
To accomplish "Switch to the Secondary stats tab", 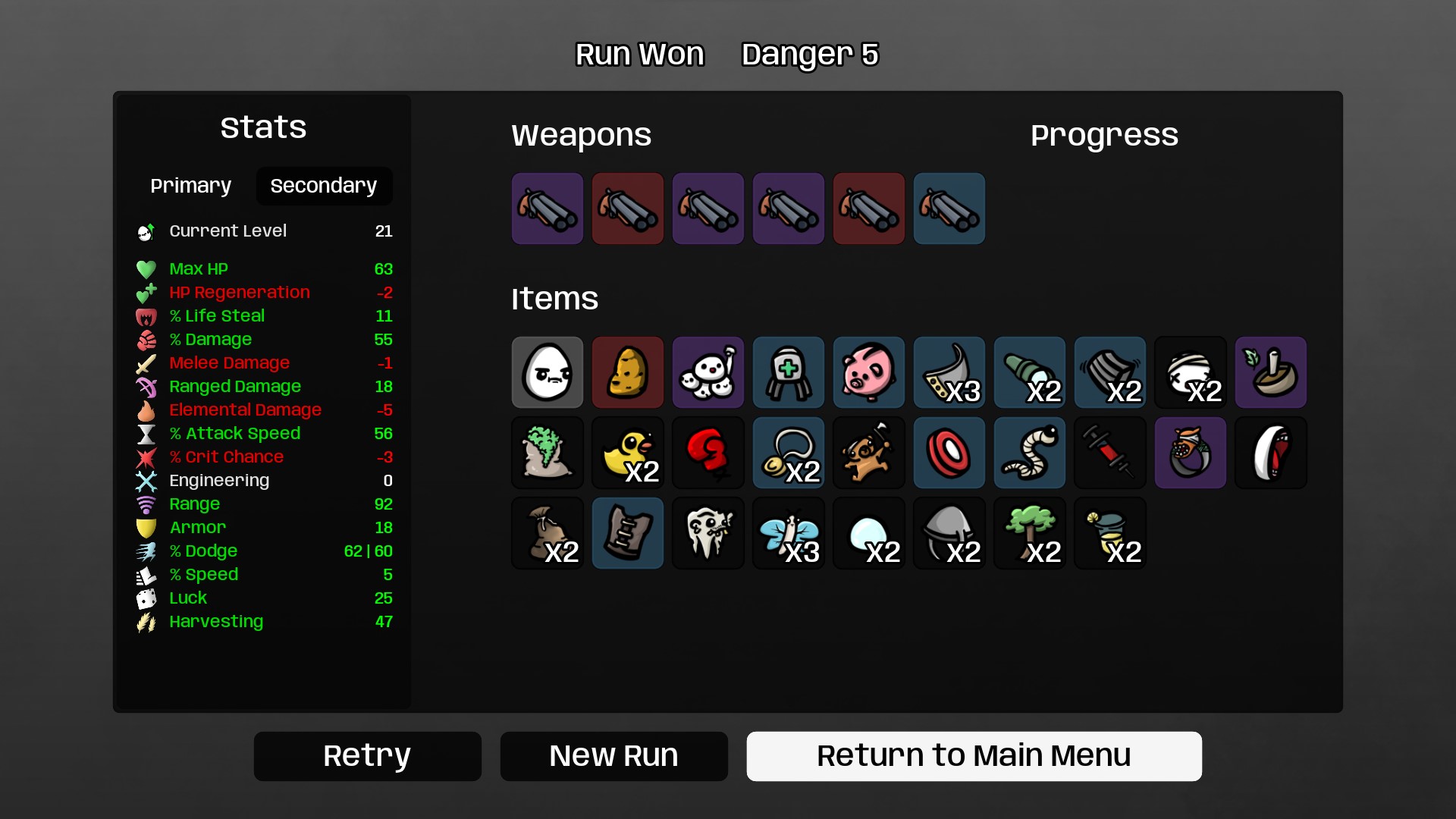I will [324, 186].
